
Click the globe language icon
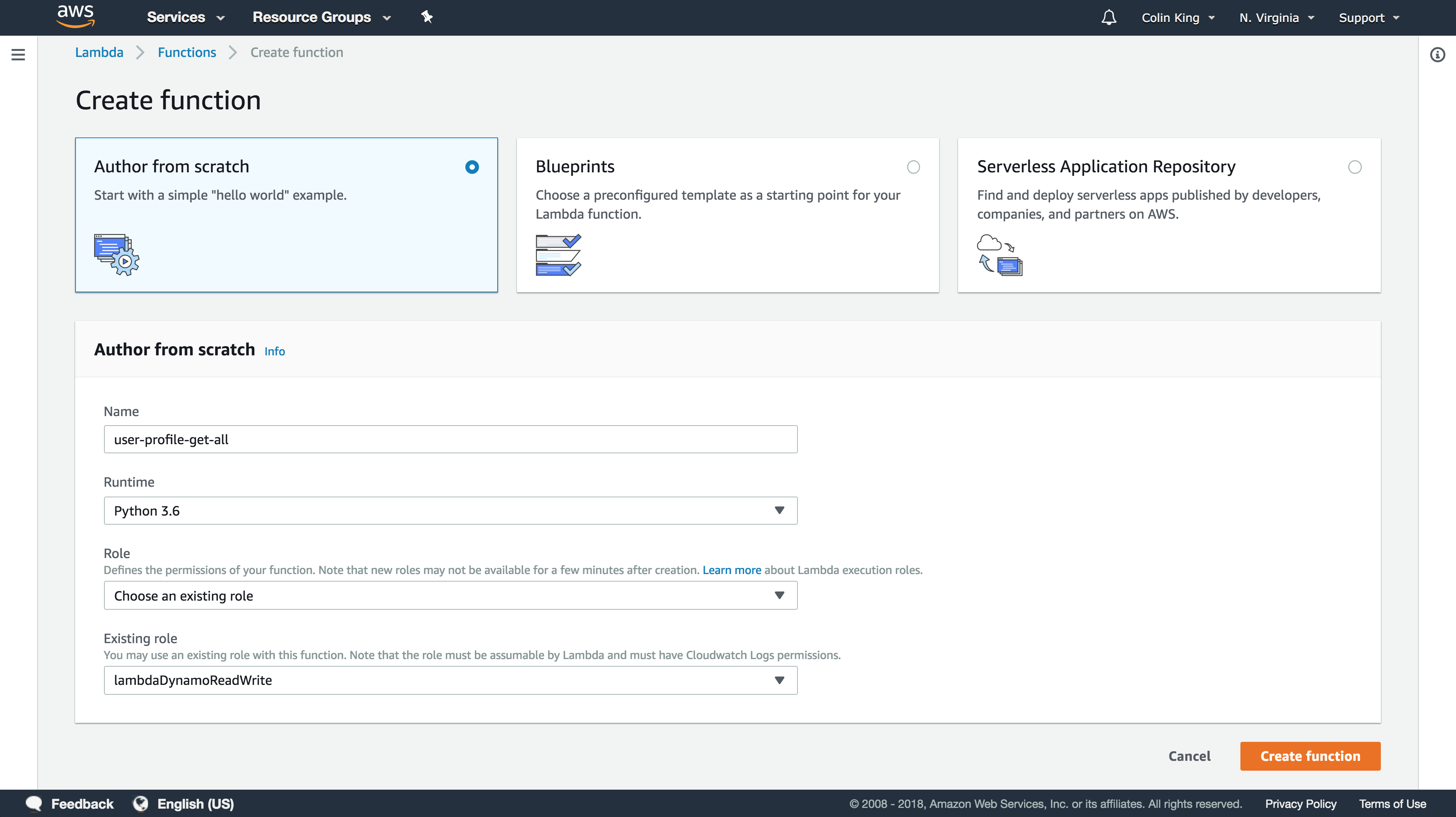coord(140,803)
